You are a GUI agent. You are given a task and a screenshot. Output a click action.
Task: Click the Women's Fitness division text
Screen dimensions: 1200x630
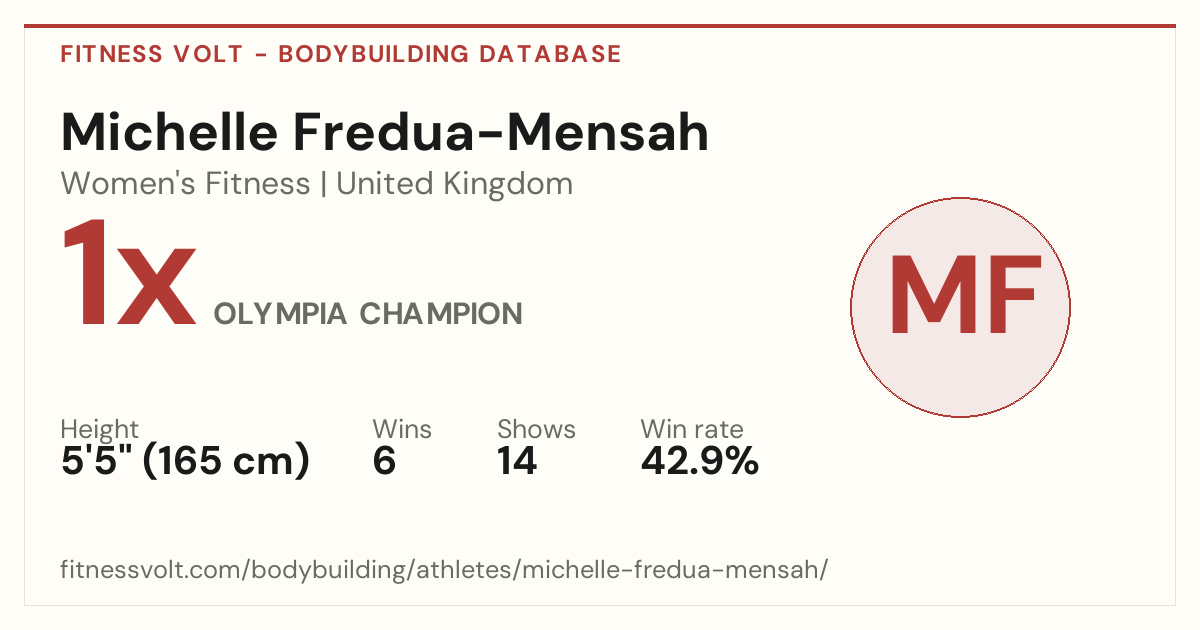185,184
